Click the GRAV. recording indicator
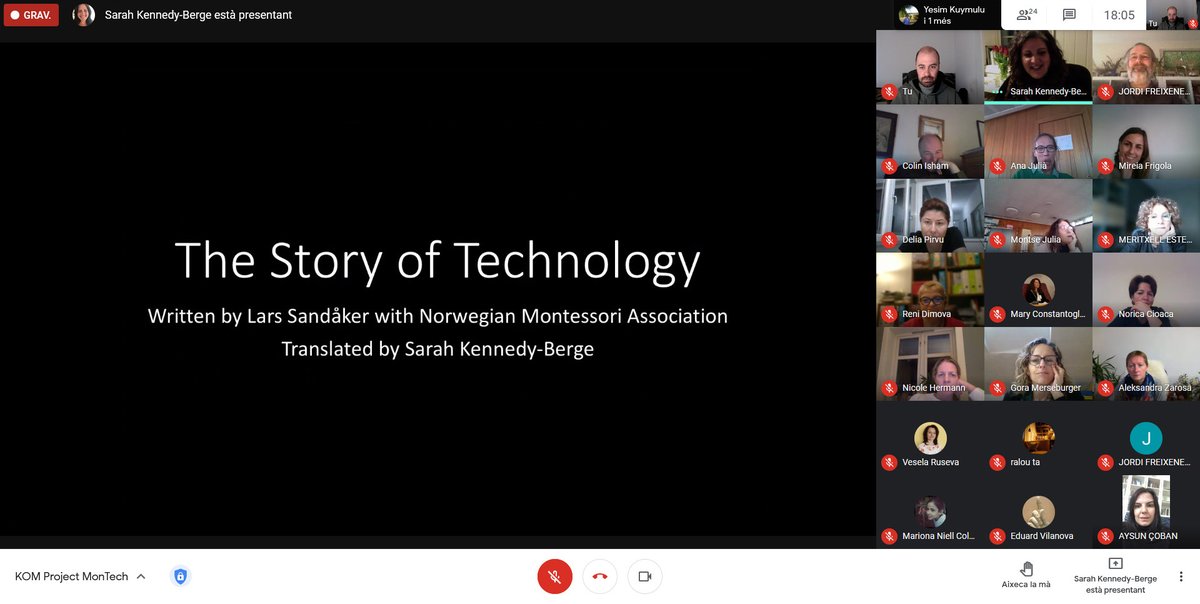The width and height of the screenshot is (1200, 604). (31, 15)
